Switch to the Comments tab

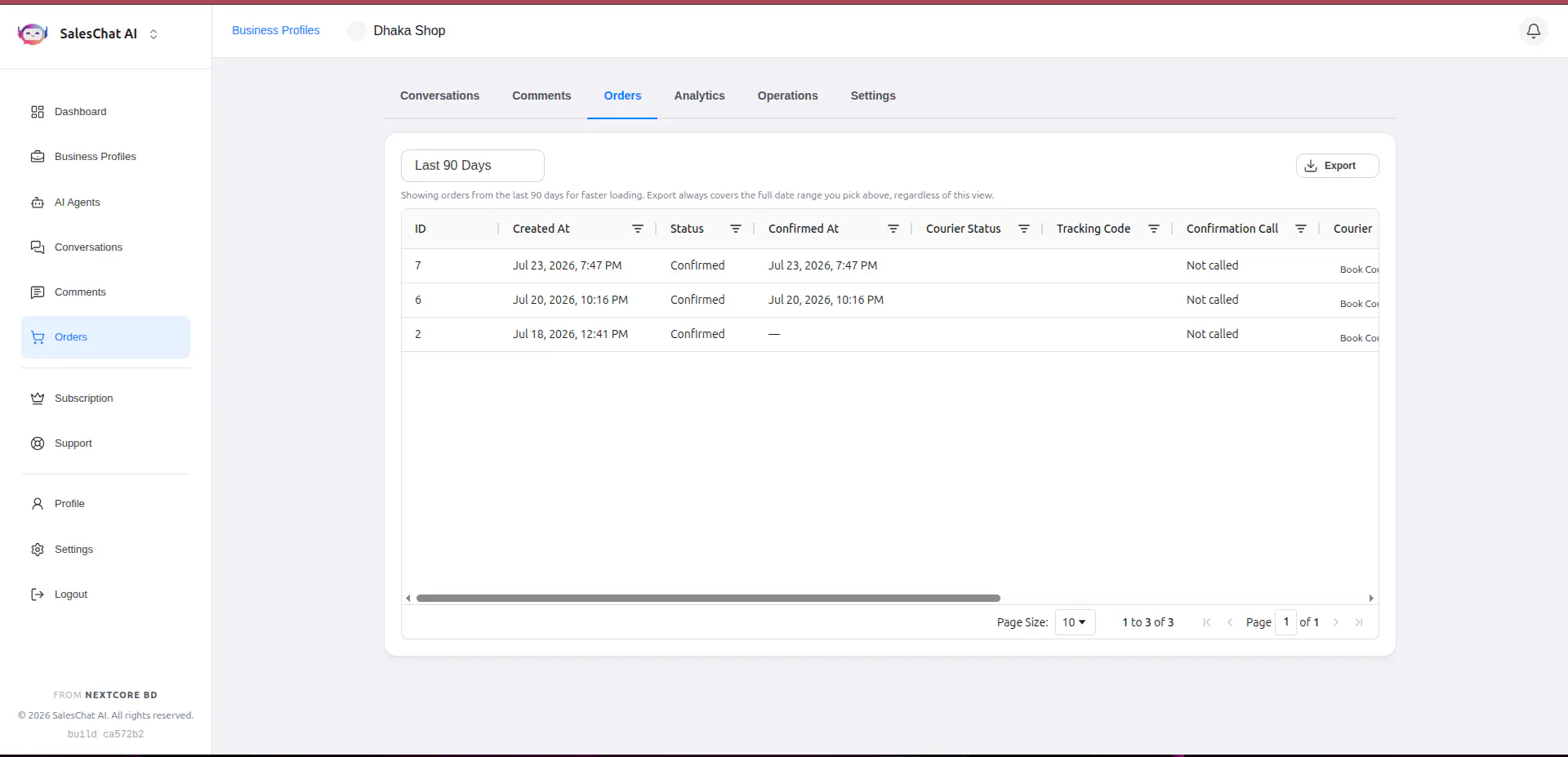coord(541,96)
